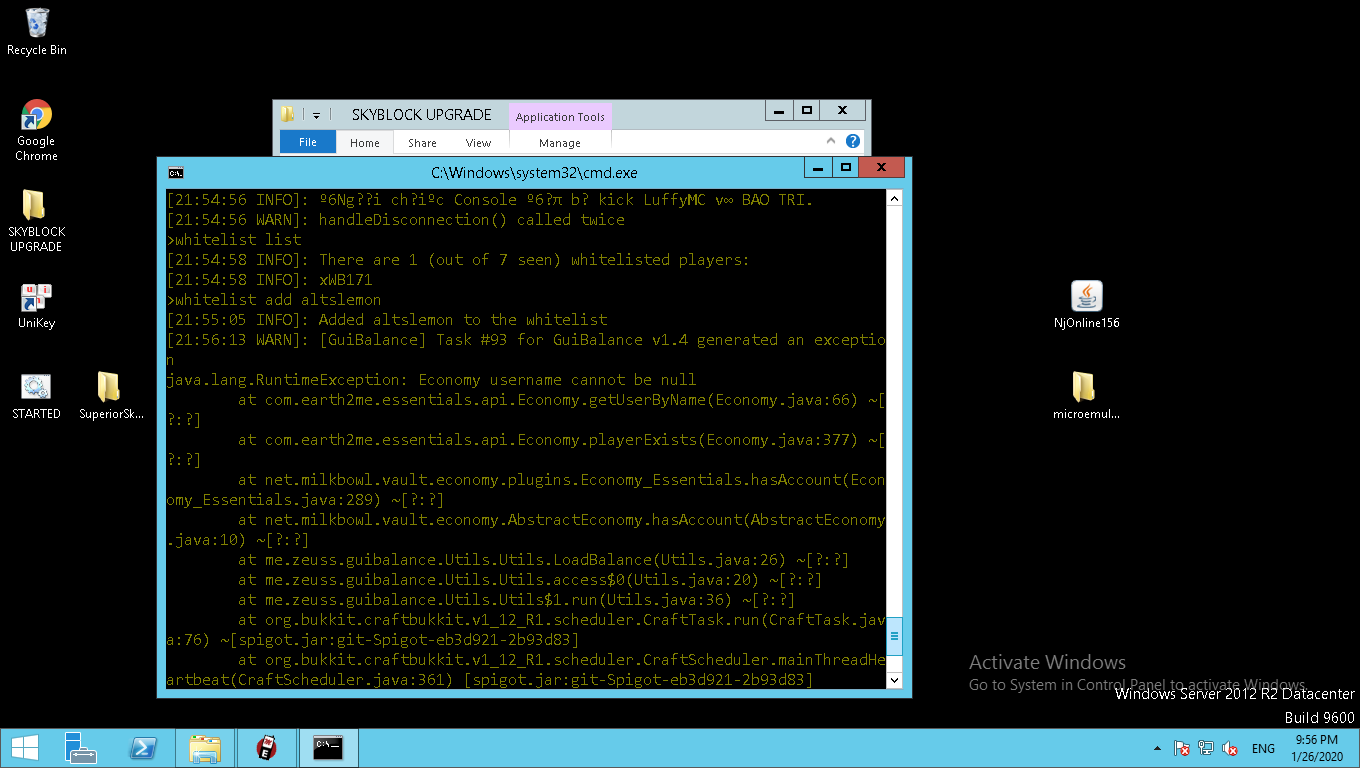Click the 'Added altslemon to the whitelist' line

click(x=387, y=320)
